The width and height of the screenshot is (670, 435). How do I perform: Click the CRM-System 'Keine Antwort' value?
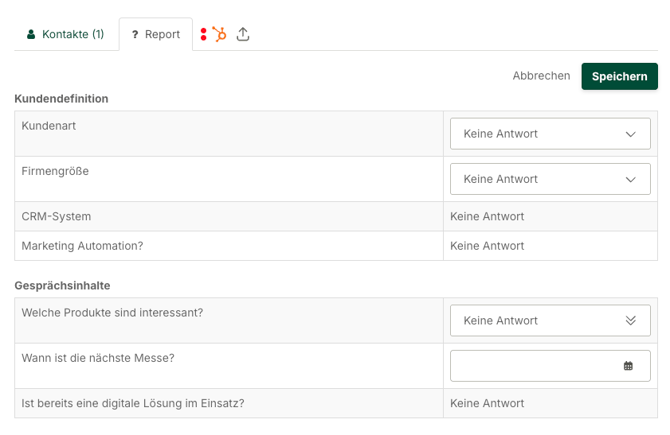(487, 216)
